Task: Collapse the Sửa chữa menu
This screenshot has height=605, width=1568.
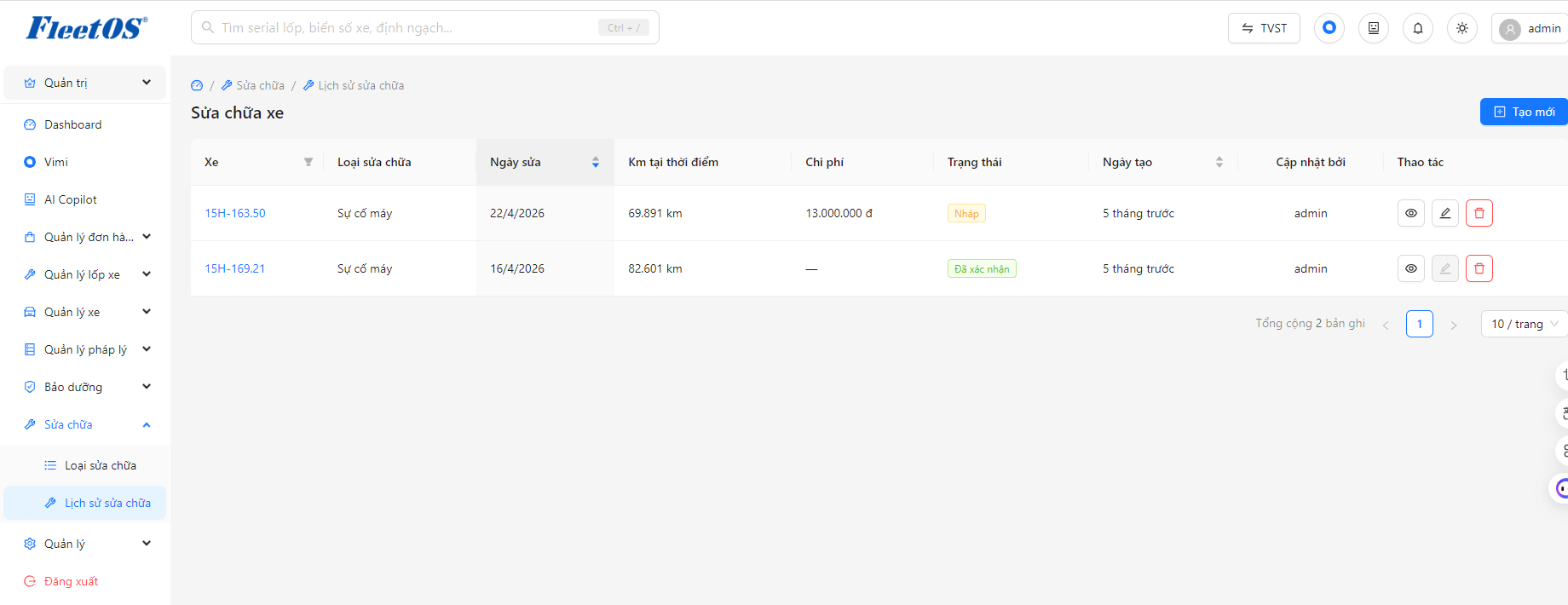Action: (x=85, y=424)
